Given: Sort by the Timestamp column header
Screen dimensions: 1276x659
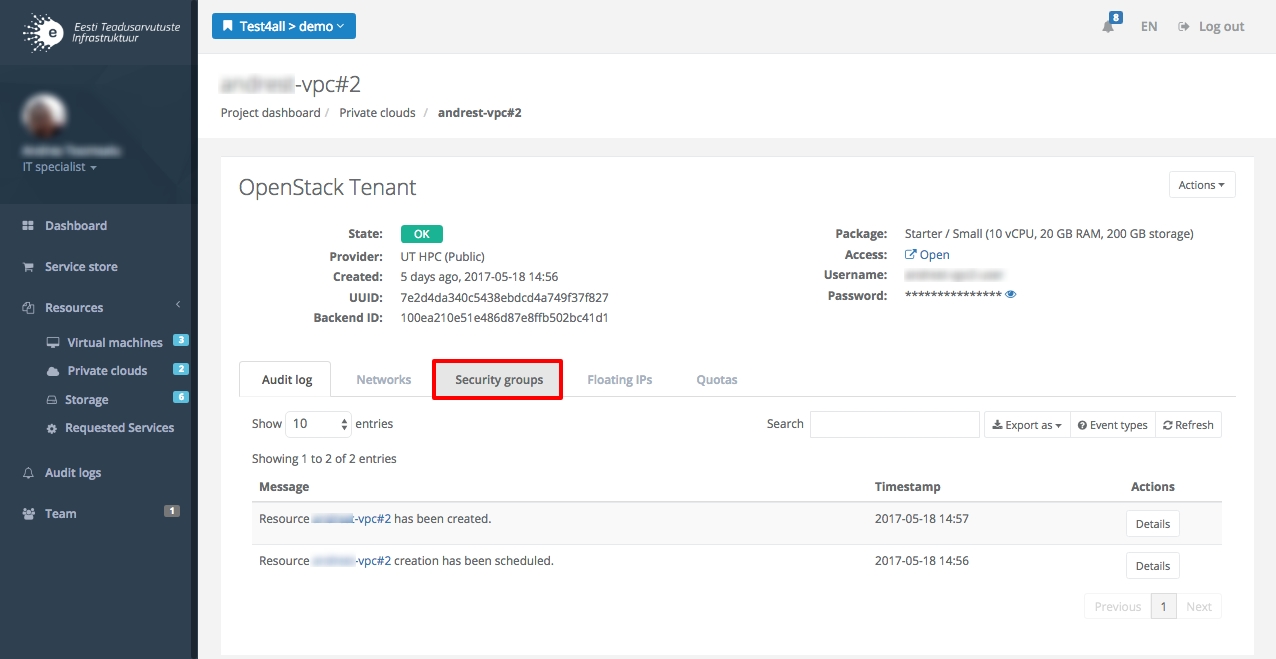Looking at the screenshot, I should coord(908,487).
